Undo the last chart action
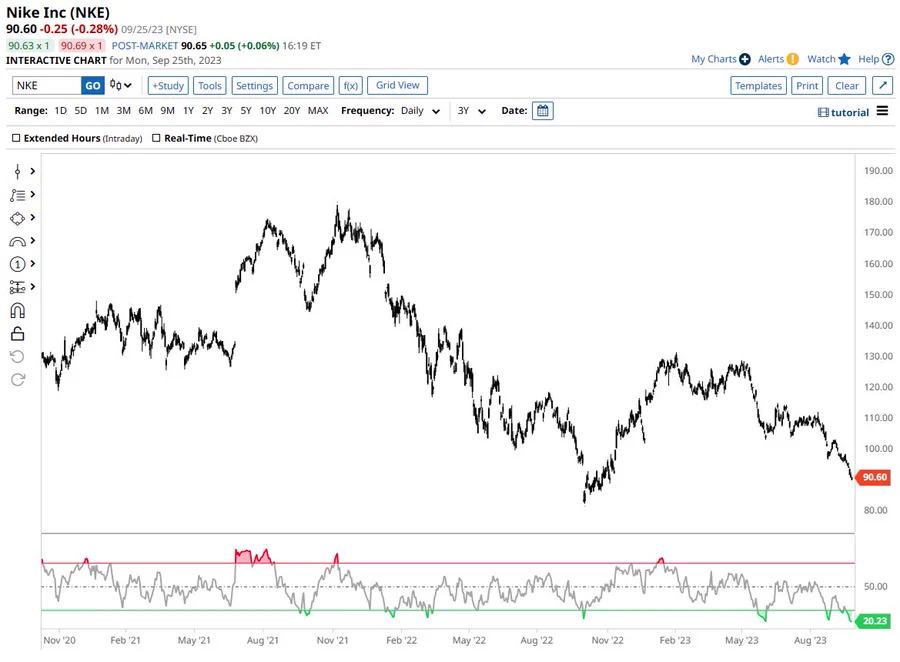This screenshot has width=900, height=662. coord(17,357)
